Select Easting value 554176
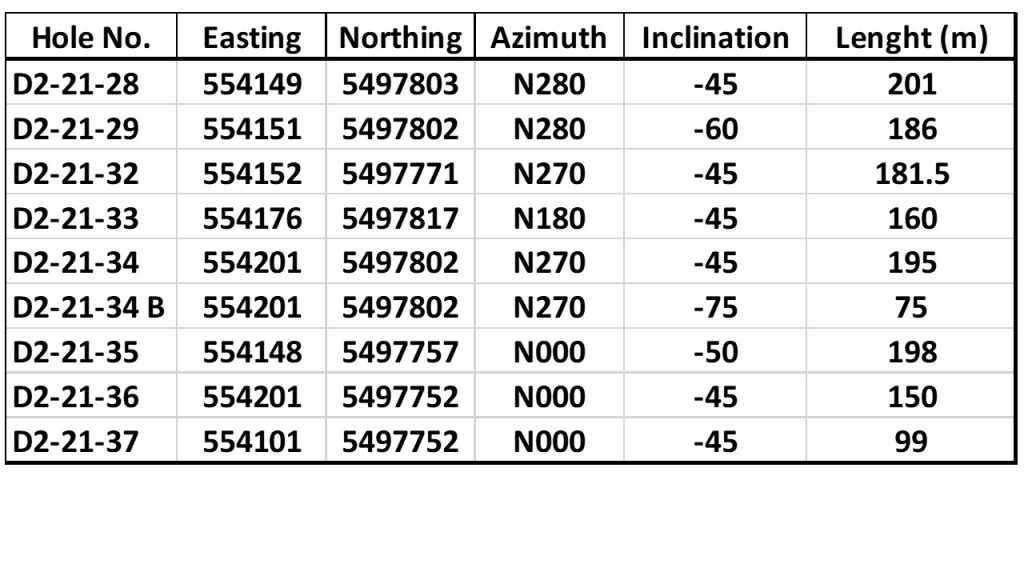 [252, 218]
